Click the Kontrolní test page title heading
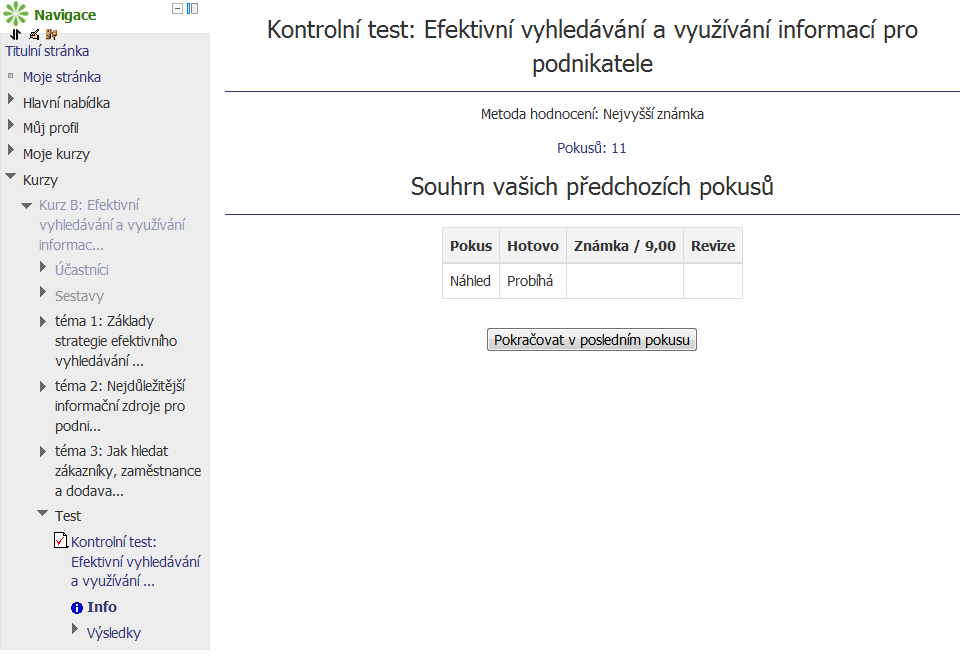 click(x=592, y=46)
